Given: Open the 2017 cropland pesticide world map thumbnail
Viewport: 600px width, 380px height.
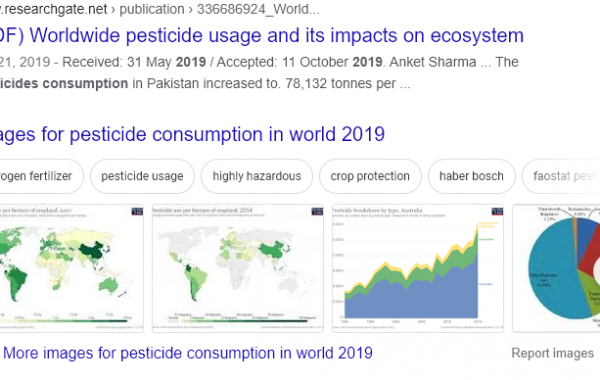Looking at the screenshot, I should tap(72, 268).
